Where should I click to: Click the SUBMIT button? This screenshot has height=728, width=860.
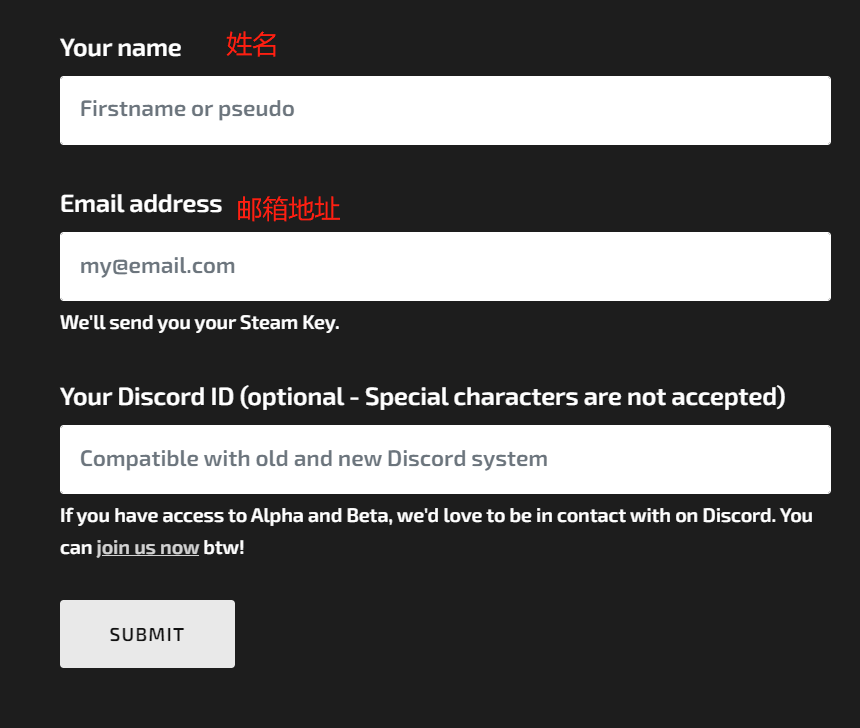point(147,634)
